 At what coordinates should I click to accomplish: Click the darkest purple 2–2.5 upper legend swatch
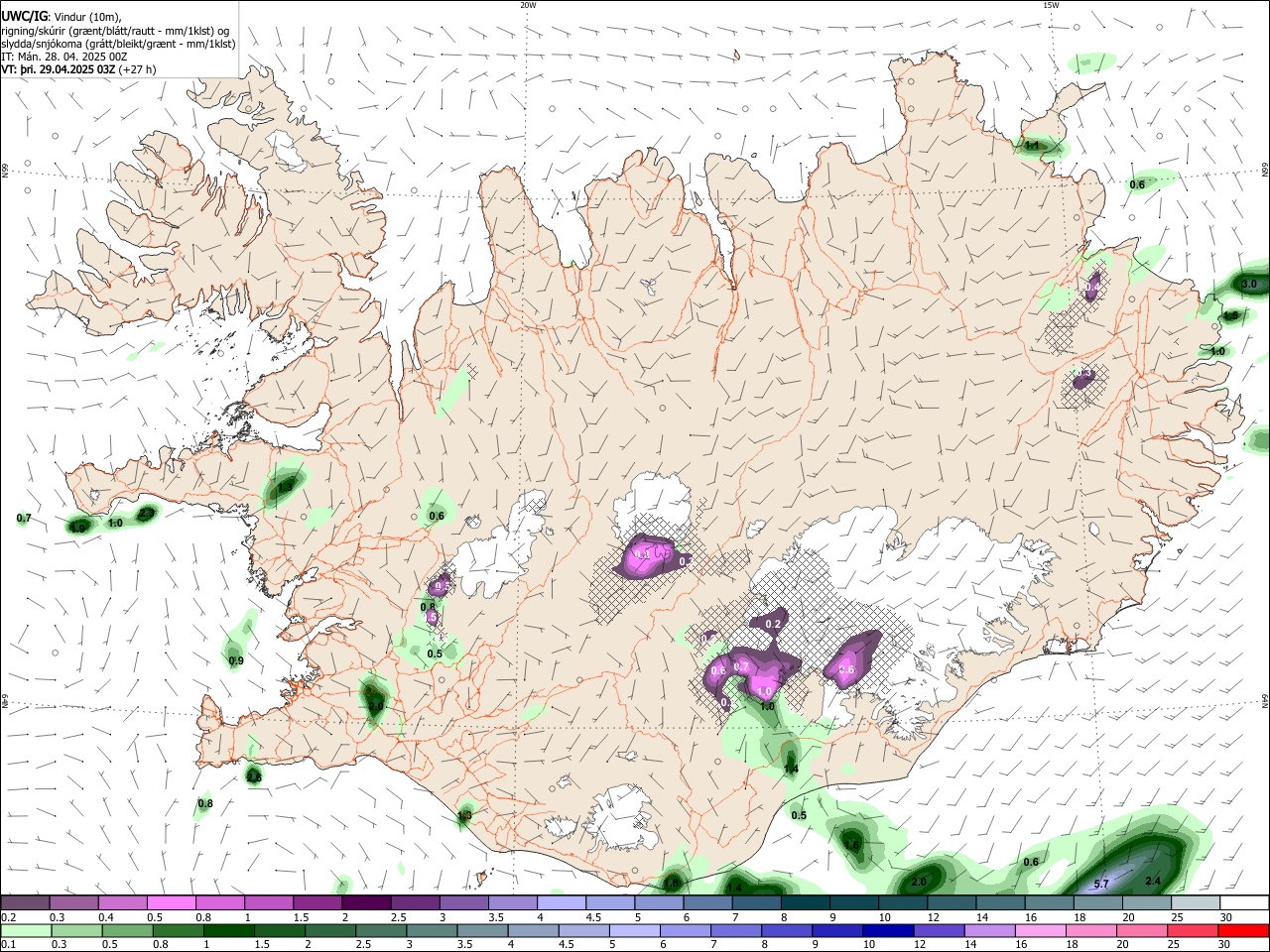coord(366,903)
